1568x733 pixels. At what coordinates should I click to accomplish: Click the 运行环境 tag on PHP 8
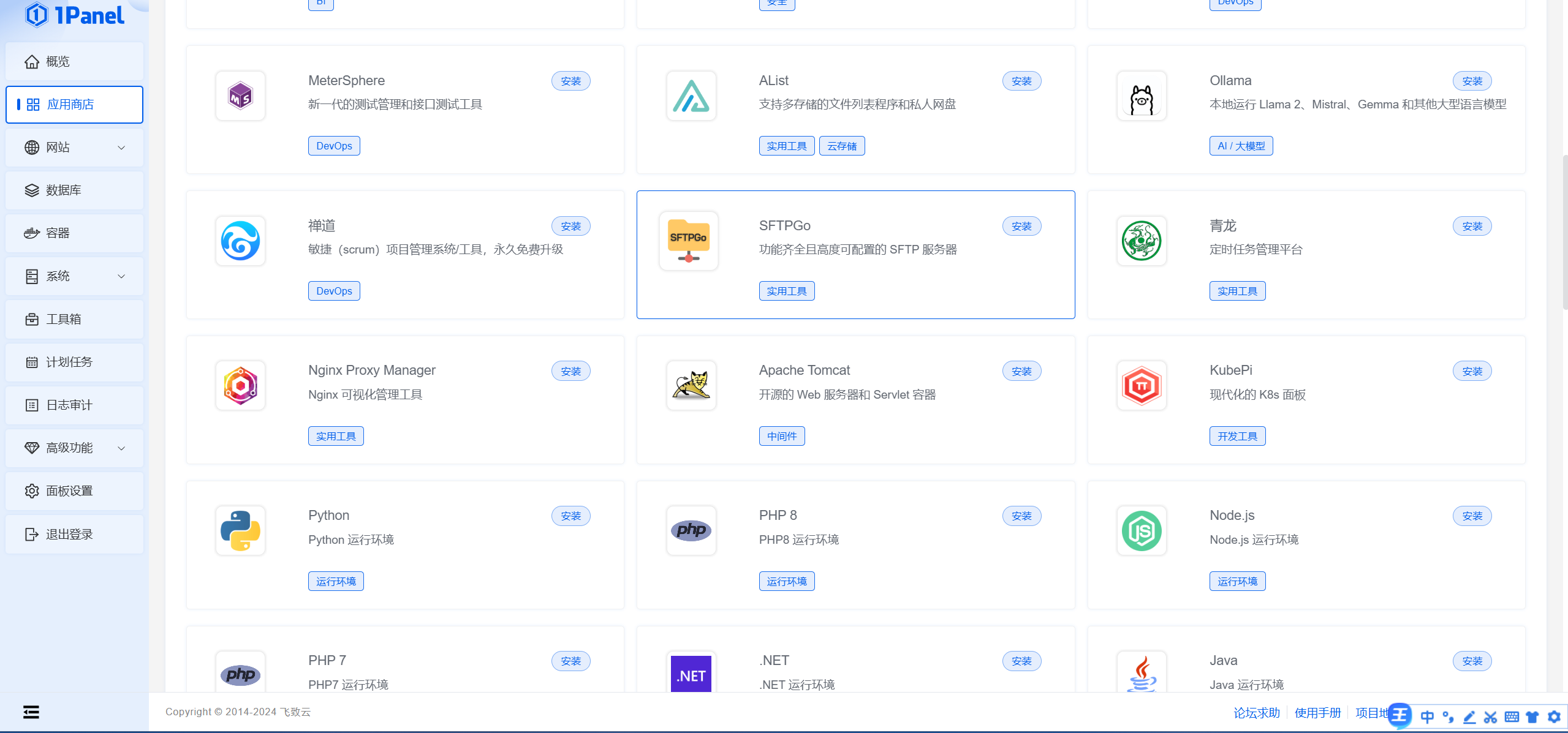[787, 581]
